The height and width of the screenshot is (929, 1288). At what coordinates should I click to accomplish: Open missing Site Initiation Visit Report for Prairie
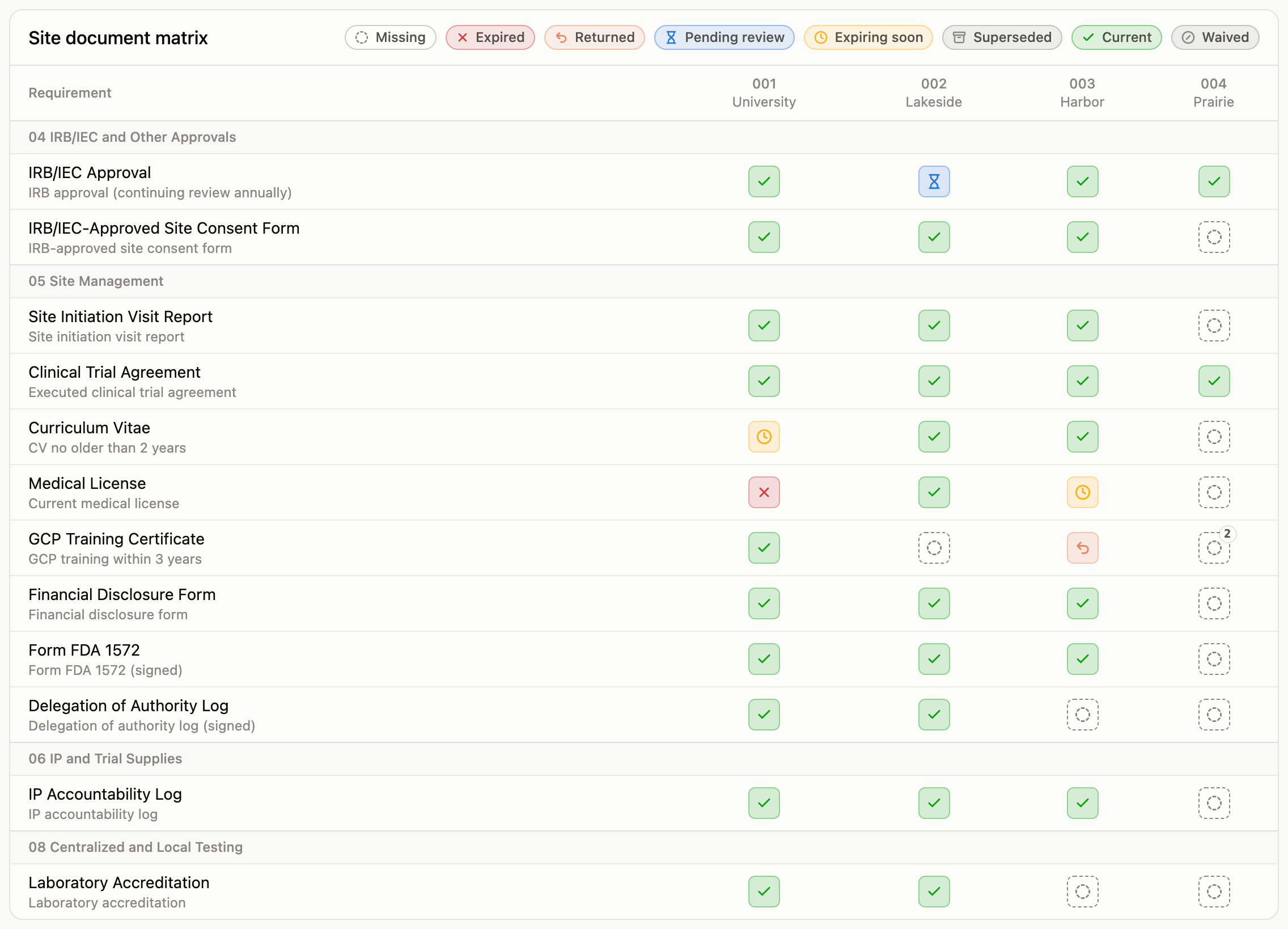click(x=1214, y=326)
